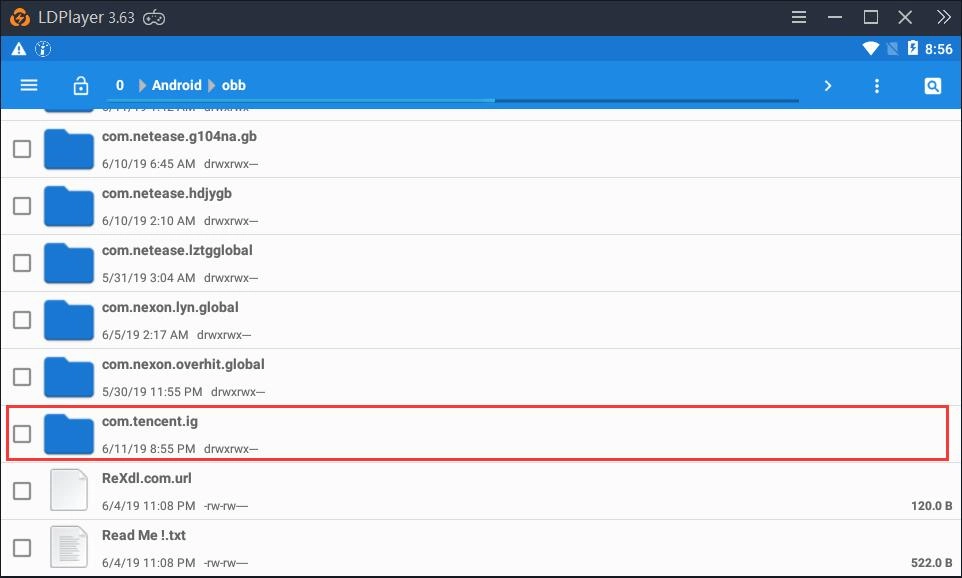962x578 pixels.
Task: Click the lock icon beside the path bar
Action: (80, 85)
